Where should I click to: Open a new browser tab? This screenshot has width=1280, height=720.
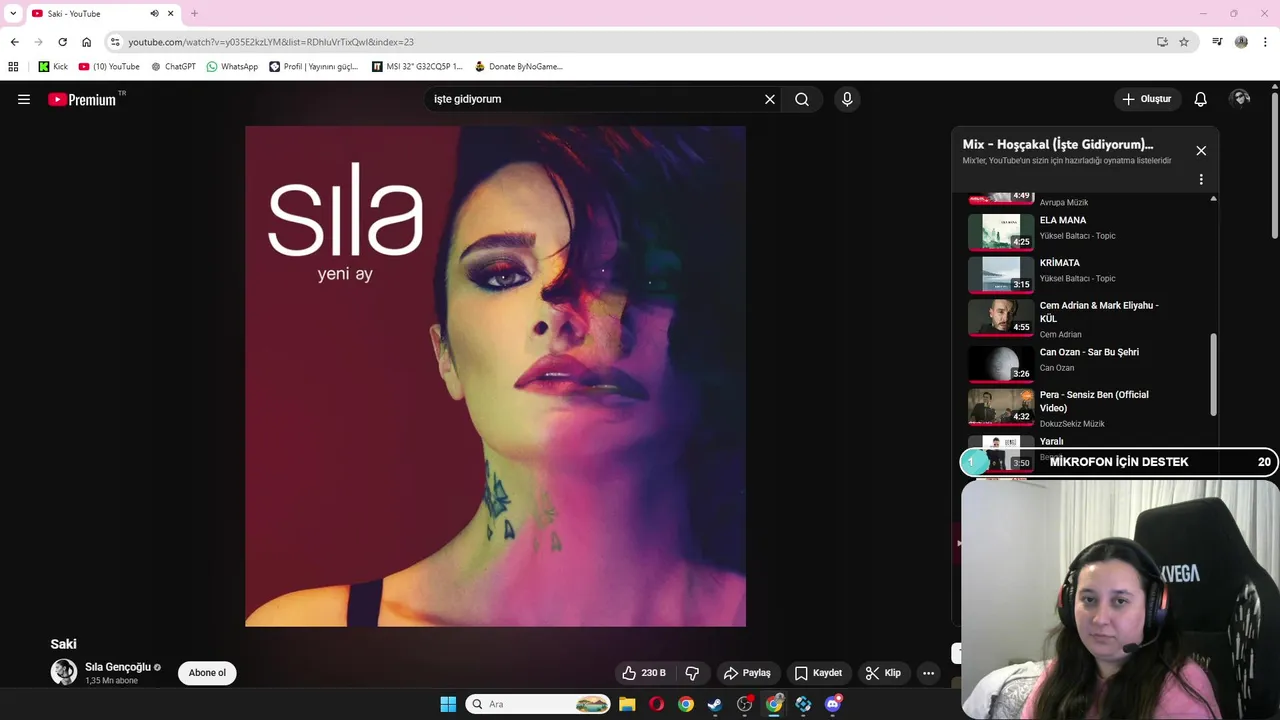click(194, 14)
